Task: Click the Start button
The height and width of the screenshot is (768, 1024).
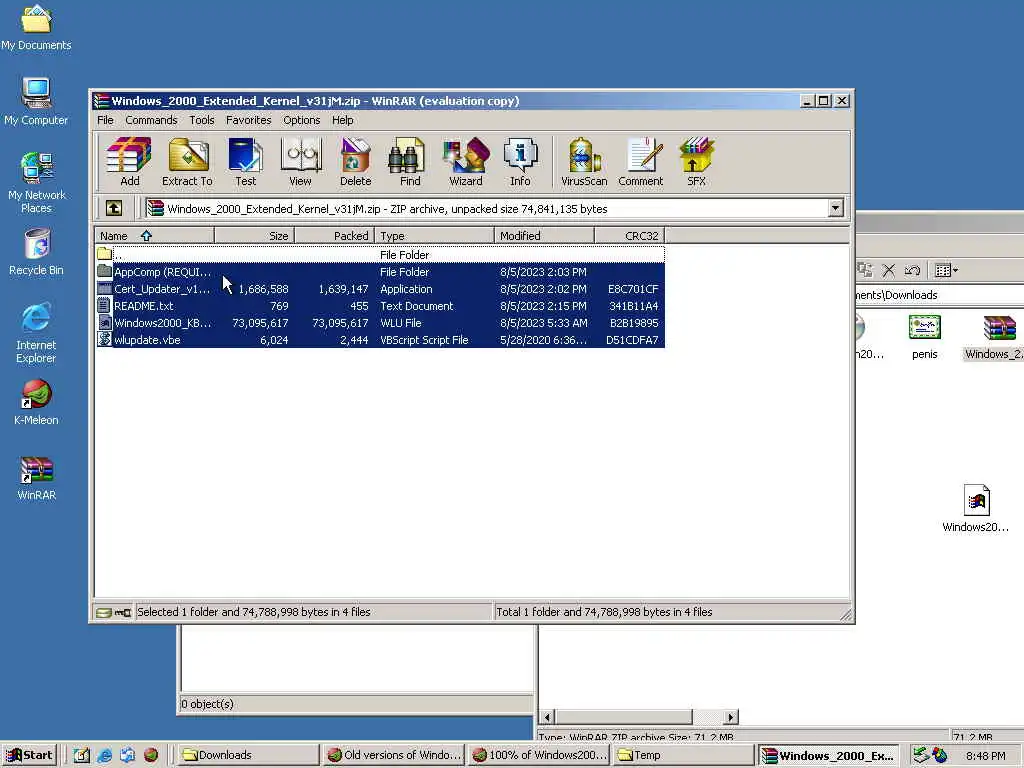Action: pyautogui.click(x=29, y=755)
